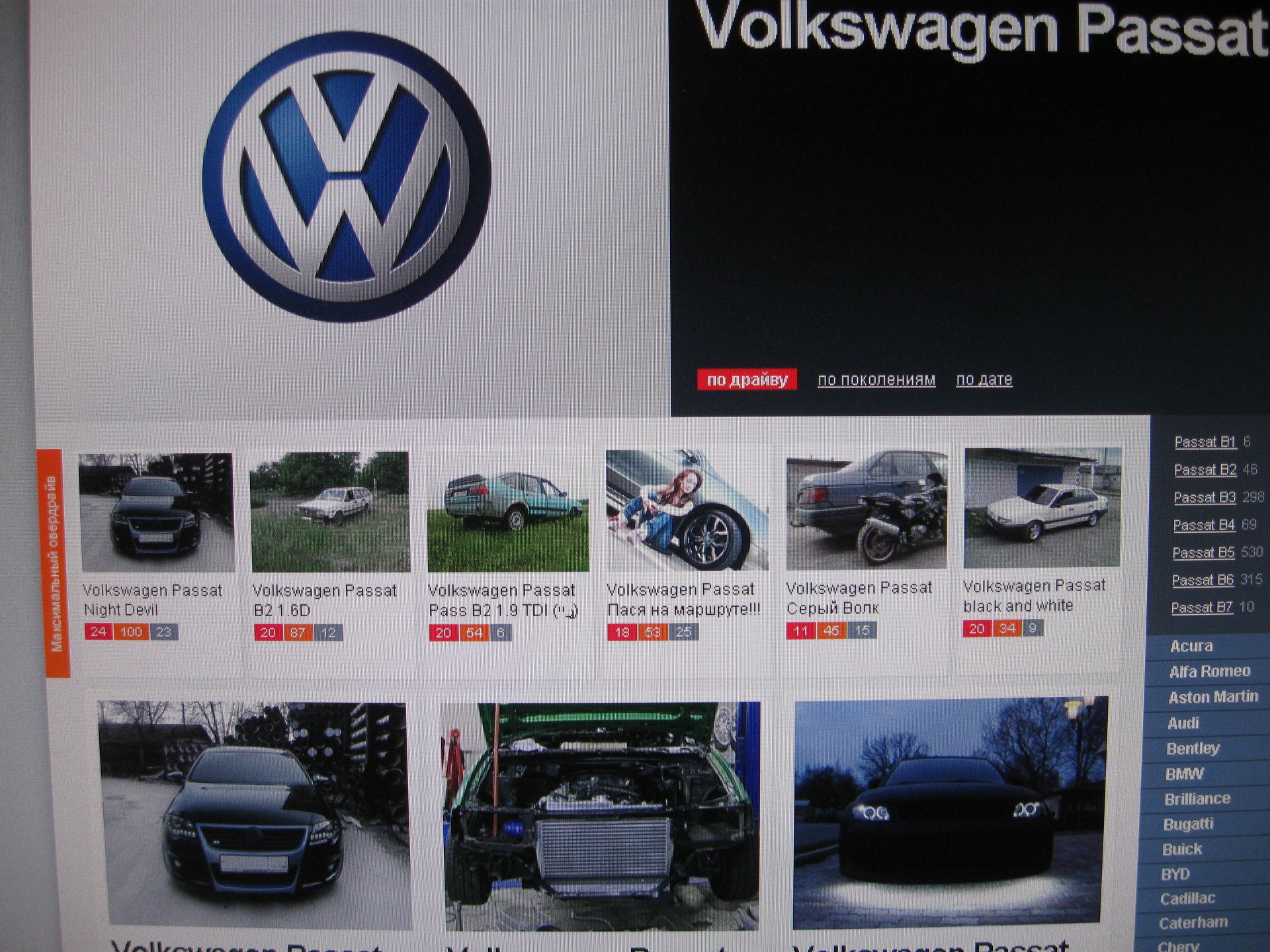Viewport: 1270px width, 952px height.
Task: Open the Passat B4 generation link
Action: click(x=1204, y=526)
